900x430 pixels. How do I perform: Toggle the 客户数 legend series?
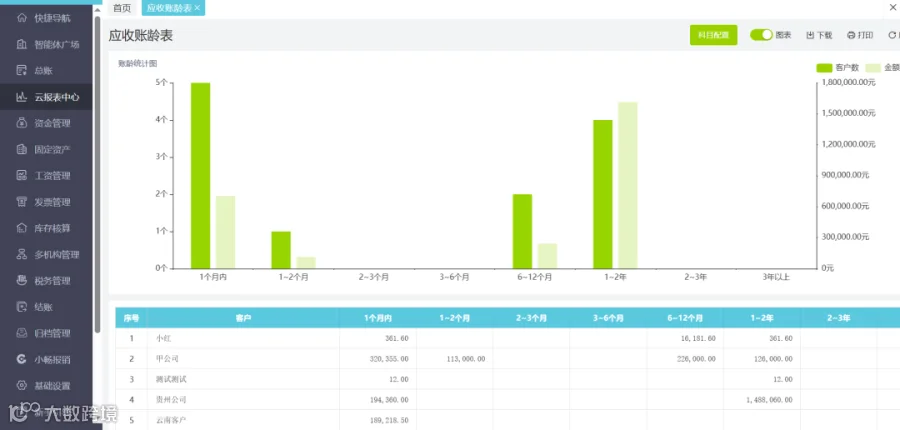837,68
